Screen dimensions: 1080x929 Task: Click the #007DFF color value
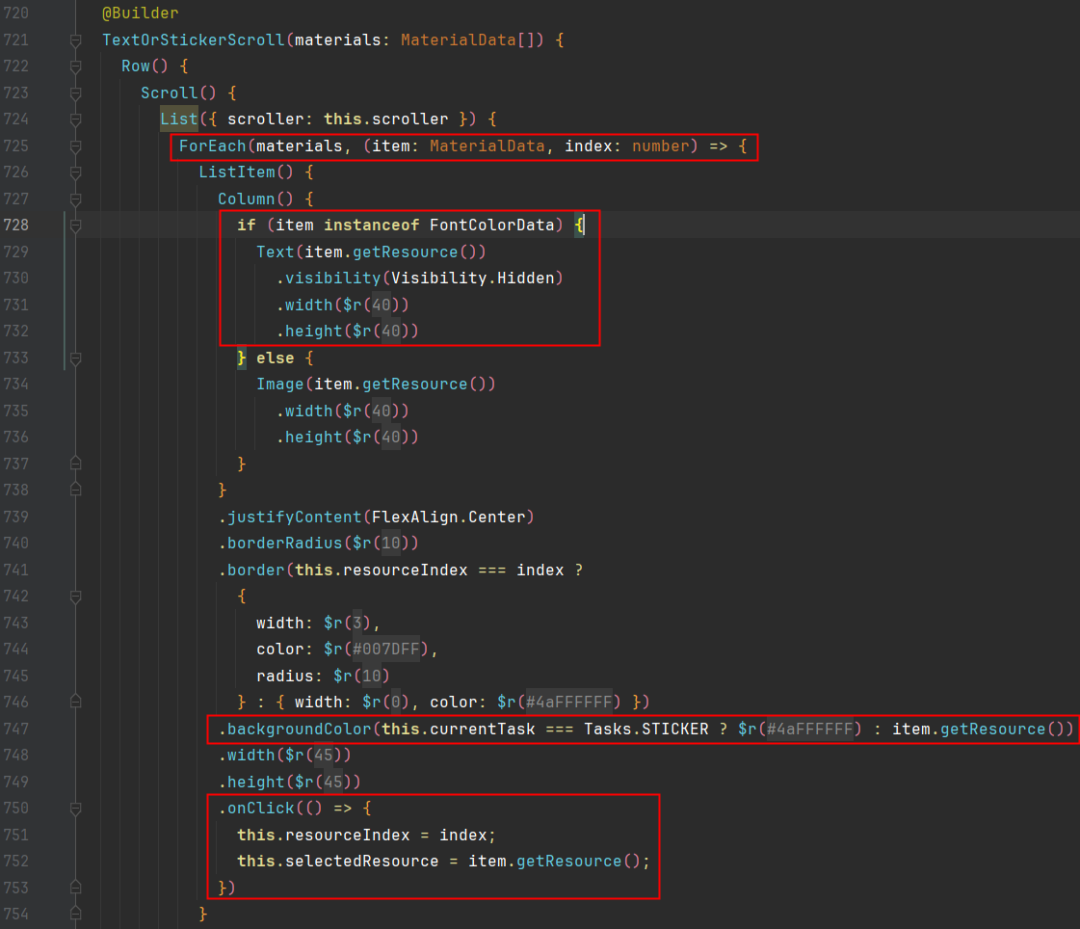(386, 649)
